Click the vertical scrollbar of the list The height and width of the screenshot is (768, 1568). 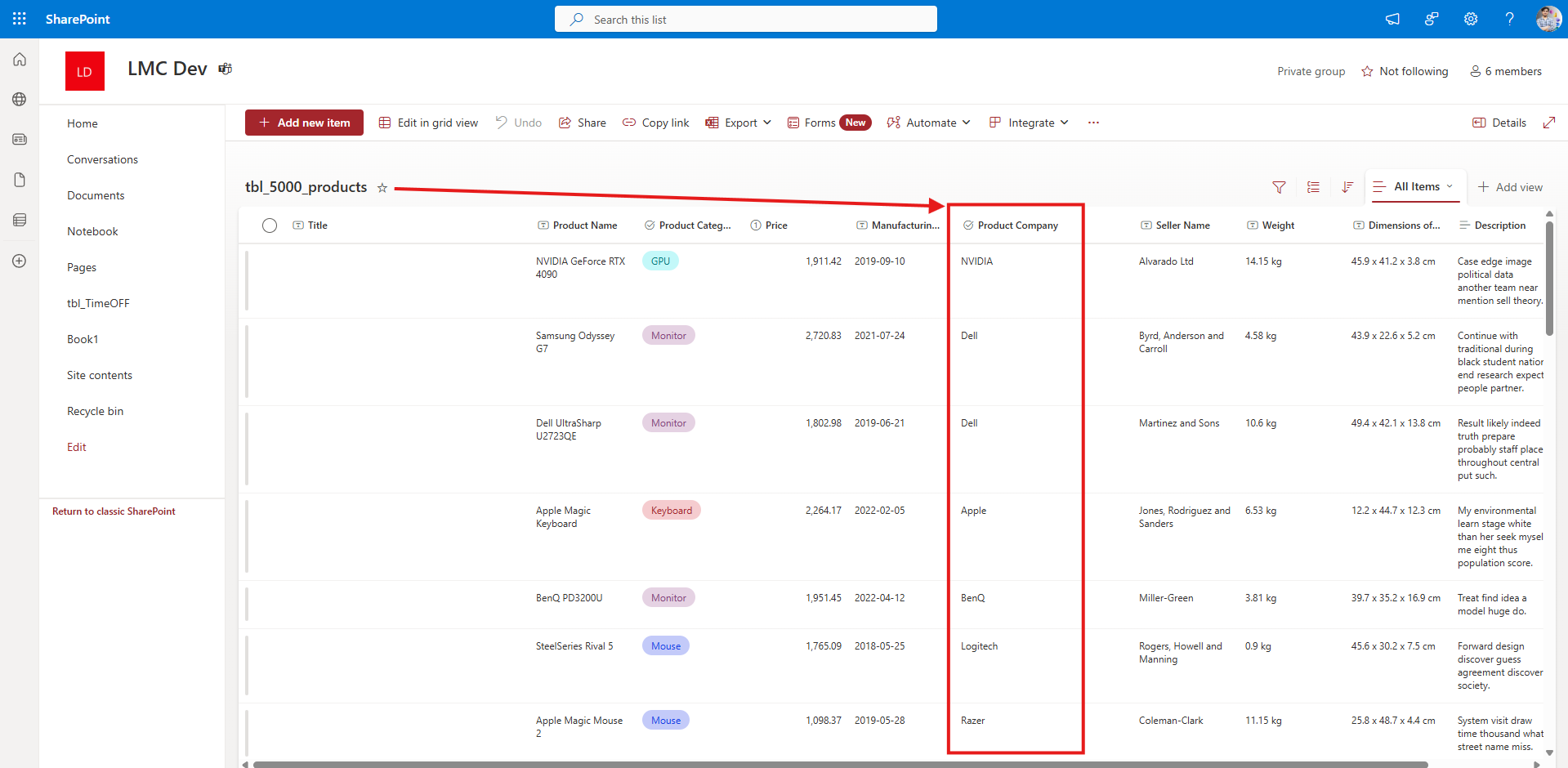coord(1549,278)
